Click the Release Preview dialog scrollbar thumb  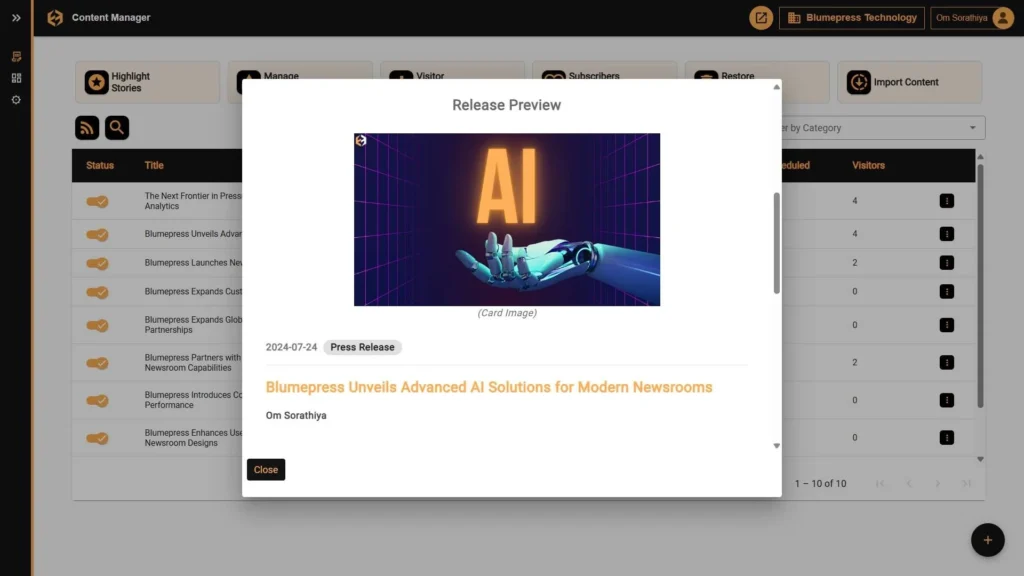776,243
